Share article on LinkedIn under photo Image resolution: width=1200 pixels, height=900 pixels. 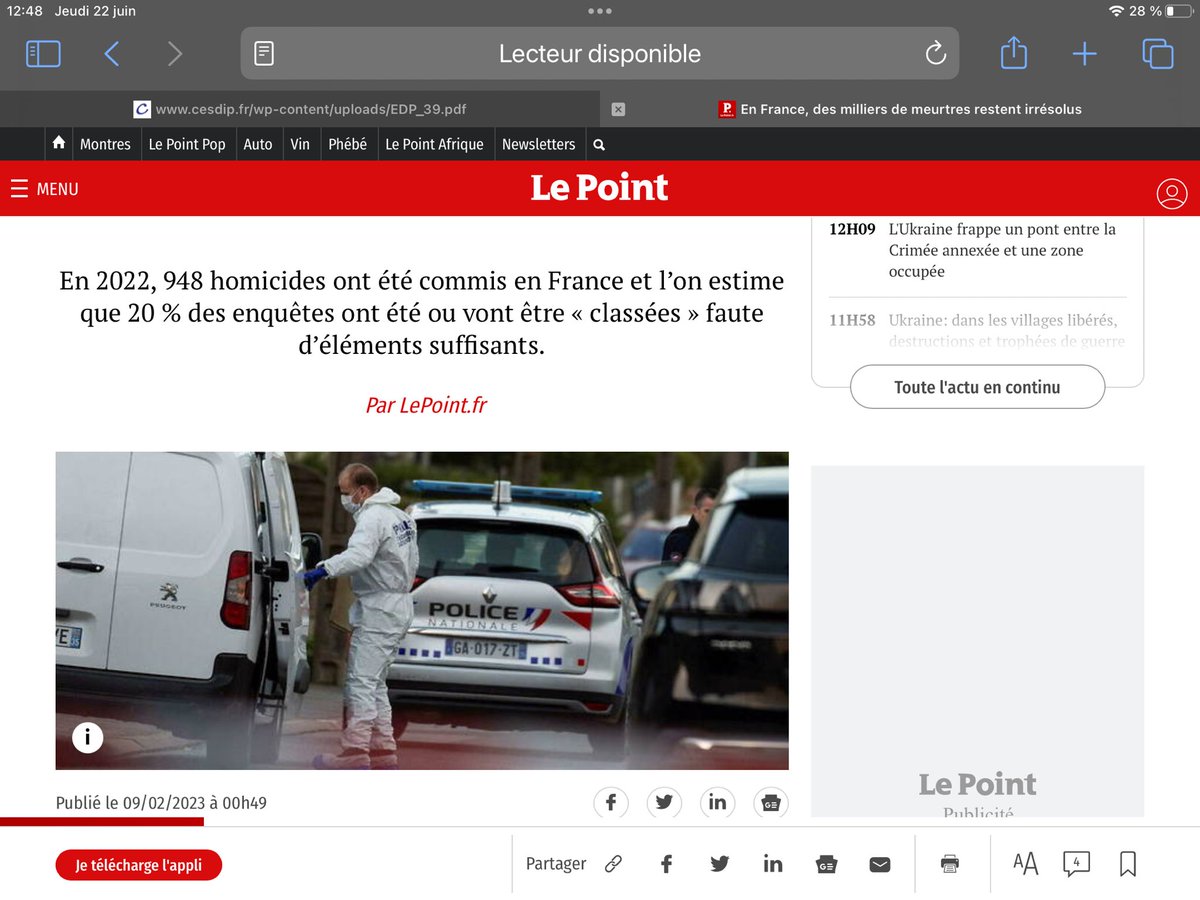(717, 802)
